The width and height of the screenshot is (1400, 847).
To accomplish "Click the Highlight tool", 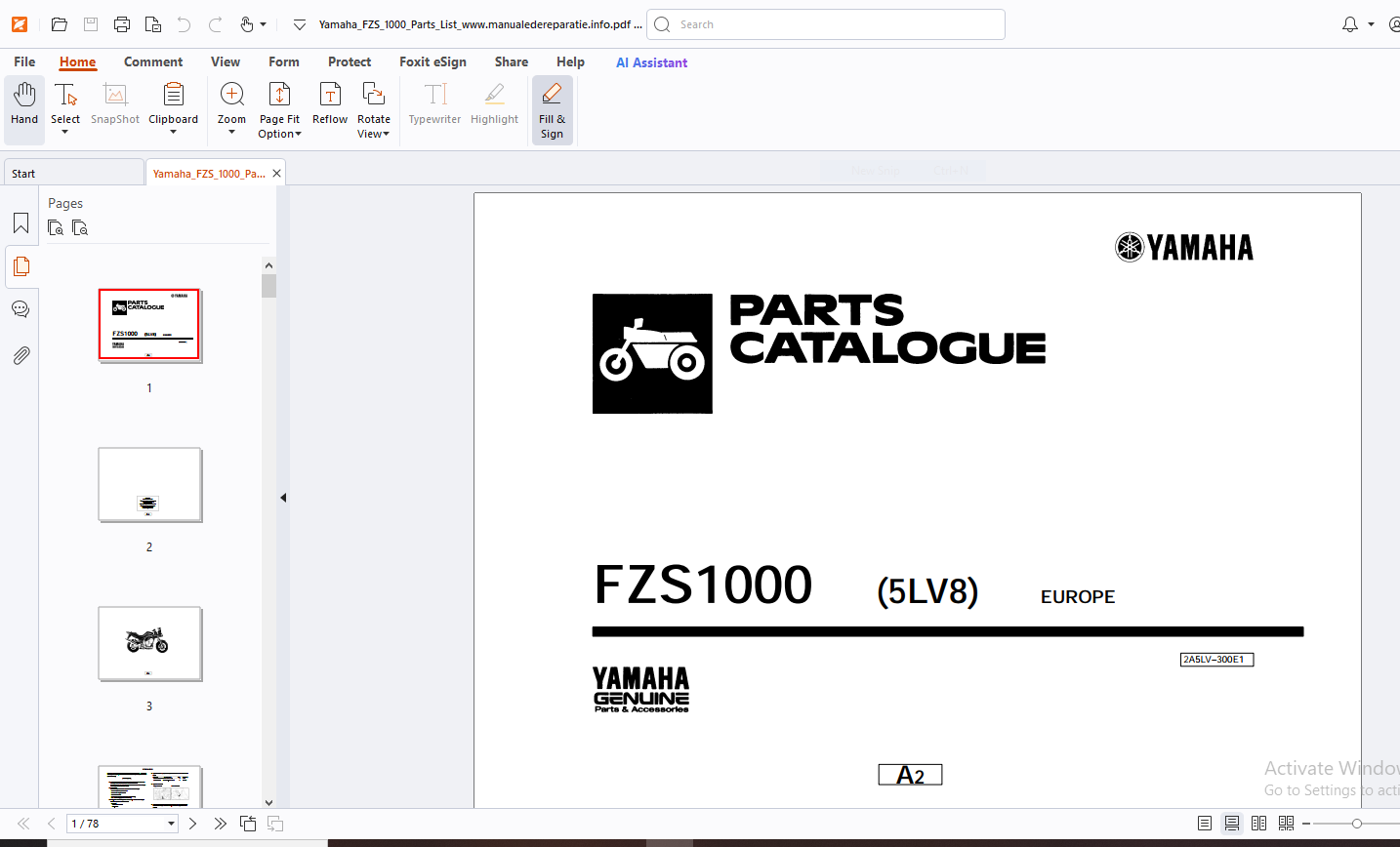I will click(495, 103).
